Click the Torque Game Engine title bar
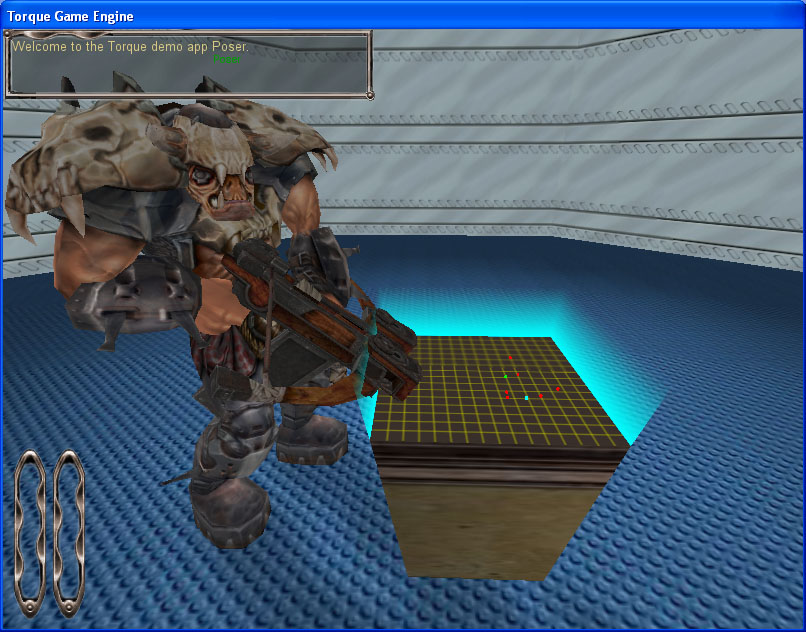The image size is (806, 632). pos(70,15)
